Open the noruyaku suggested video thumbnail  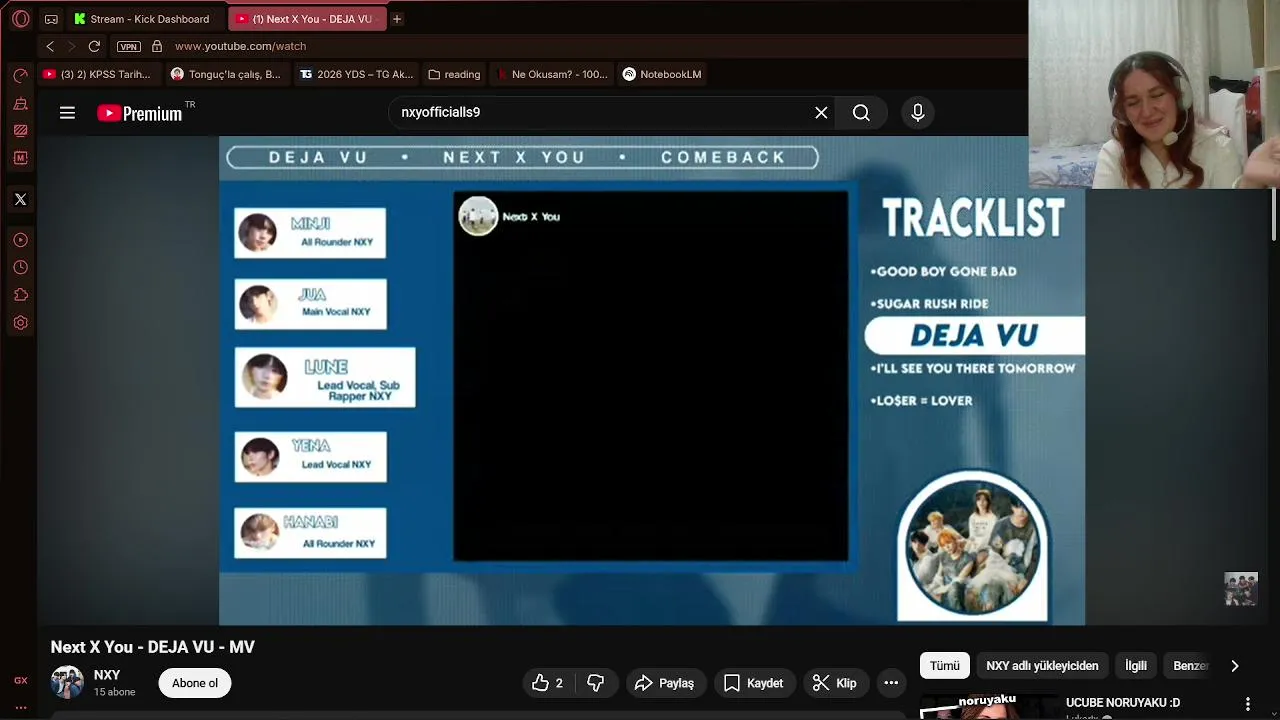(x=988, y=706)
